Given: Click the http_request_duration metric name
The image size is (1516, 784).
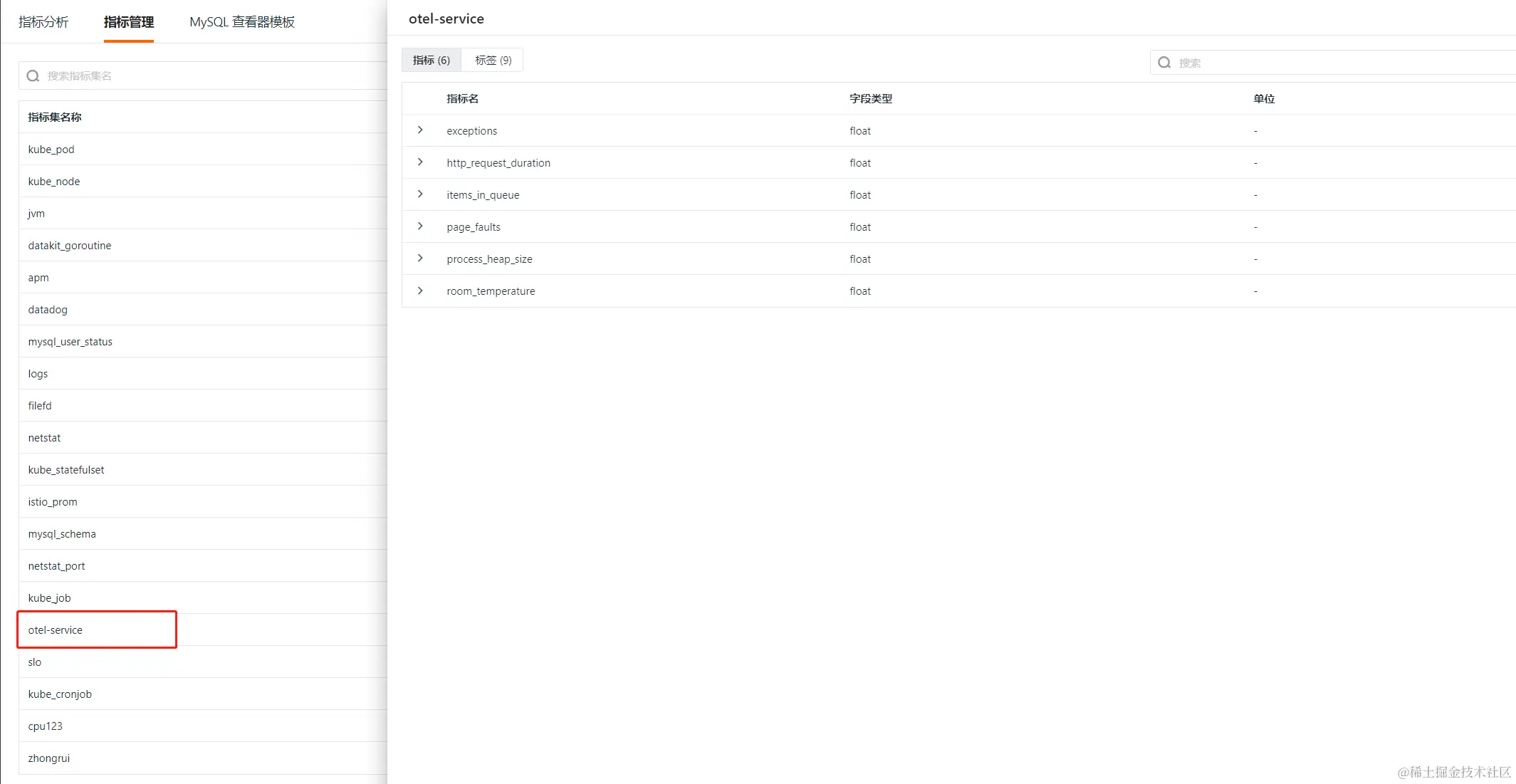Looking at the screenshot, I should 498,163.
